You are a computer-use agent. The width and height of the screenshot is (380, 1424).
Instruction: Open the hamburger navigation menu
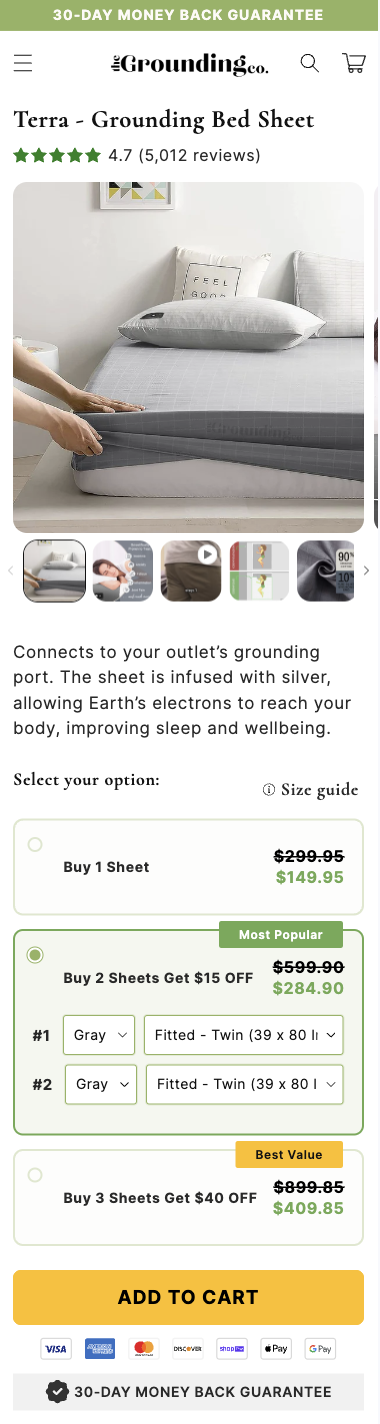pyautogui.click(x=23, y=64)
